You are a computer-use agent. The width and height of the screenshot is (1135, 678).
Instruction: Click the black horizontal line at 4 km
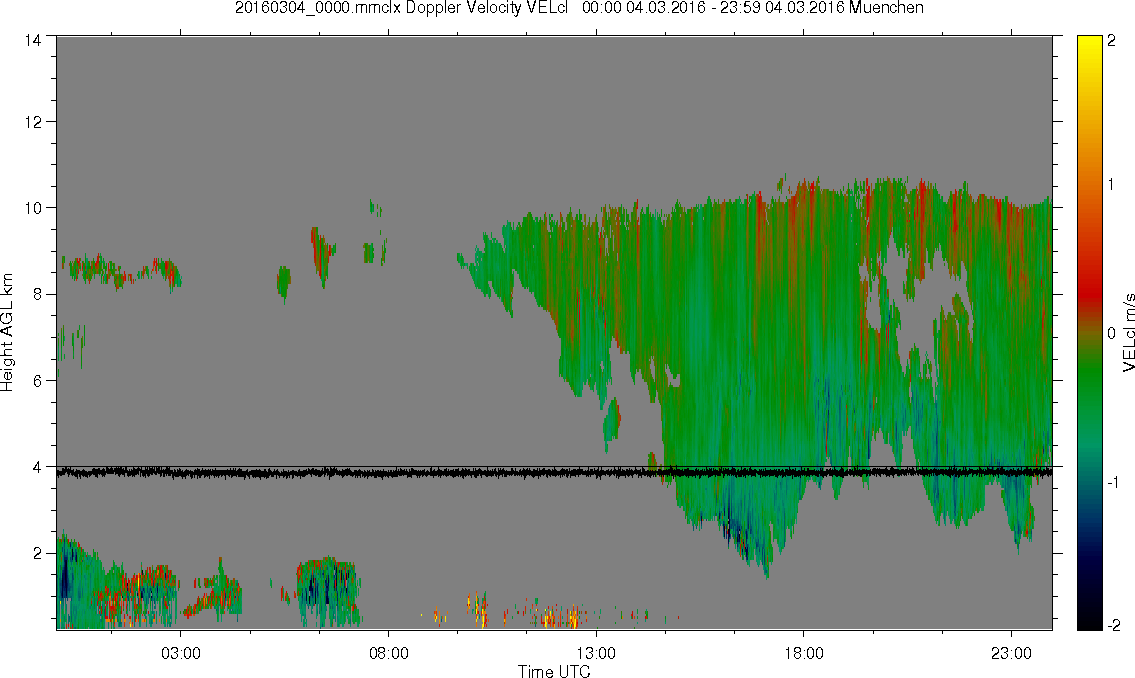click(554, 467)
